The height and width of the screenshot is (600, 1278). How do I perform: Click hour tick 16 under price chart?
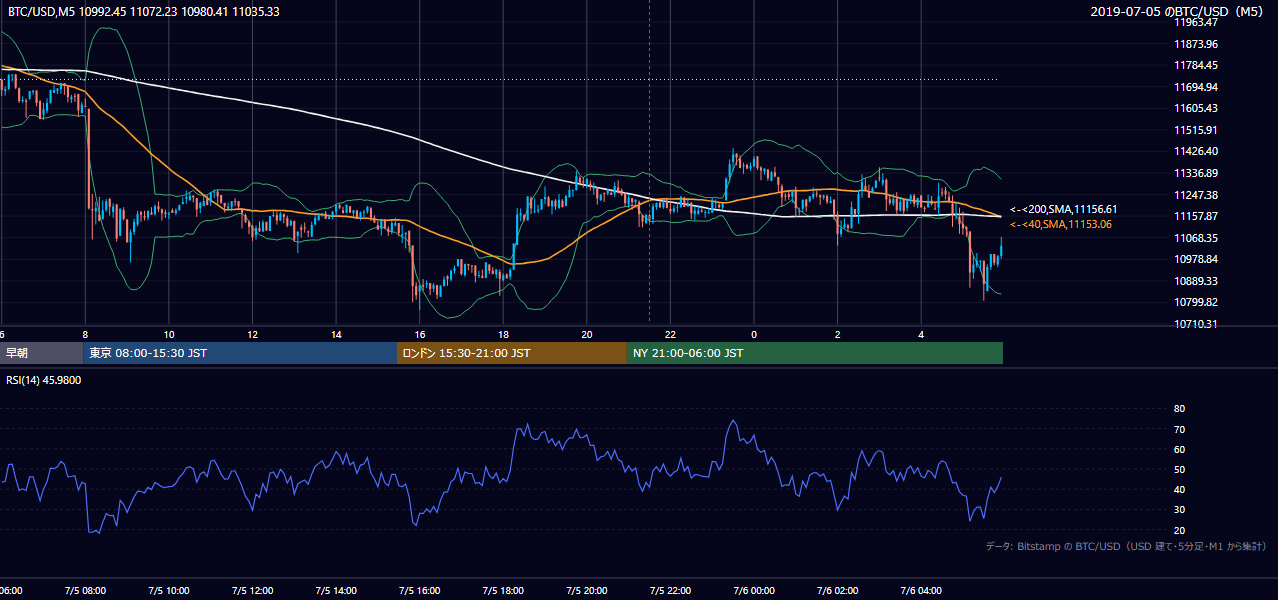[x=420, y=335]
